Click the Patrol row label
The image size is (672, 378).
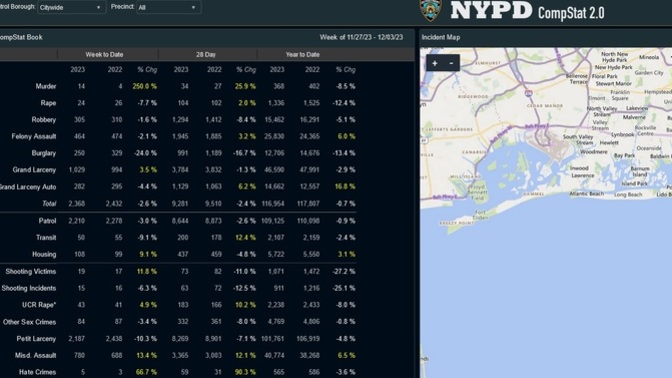click(x=47, y=221)
